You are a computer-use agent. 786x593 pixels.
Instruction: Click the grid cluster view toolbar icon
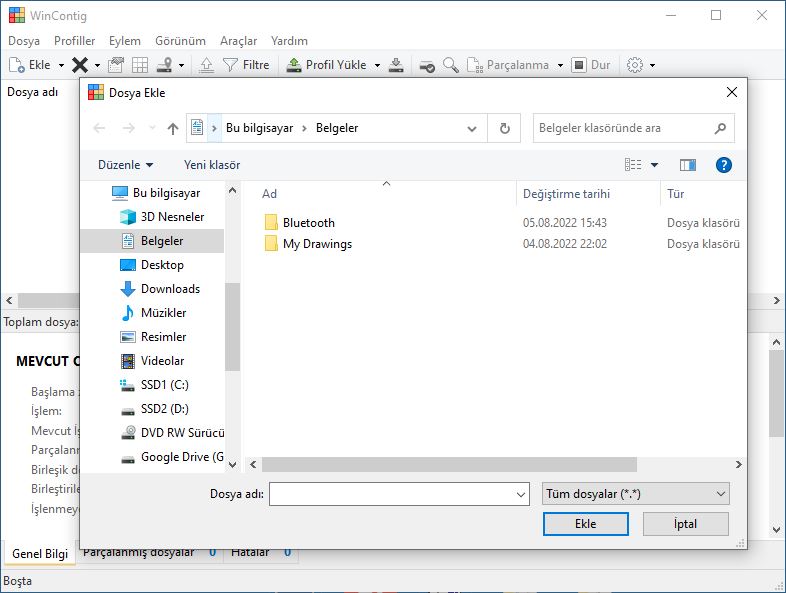point(140,65)
